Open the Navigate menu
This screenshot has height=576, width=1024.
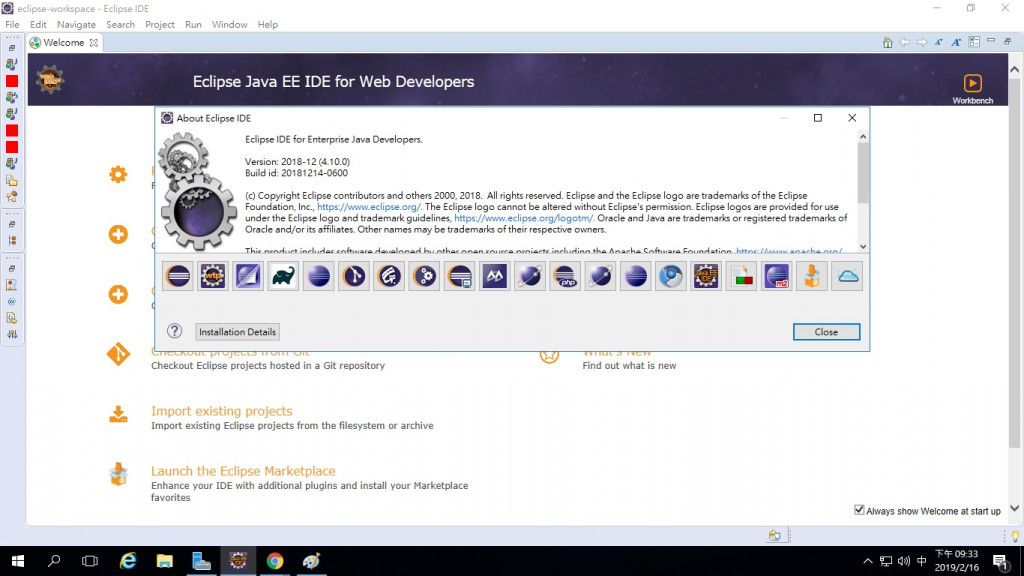[76, 24]
